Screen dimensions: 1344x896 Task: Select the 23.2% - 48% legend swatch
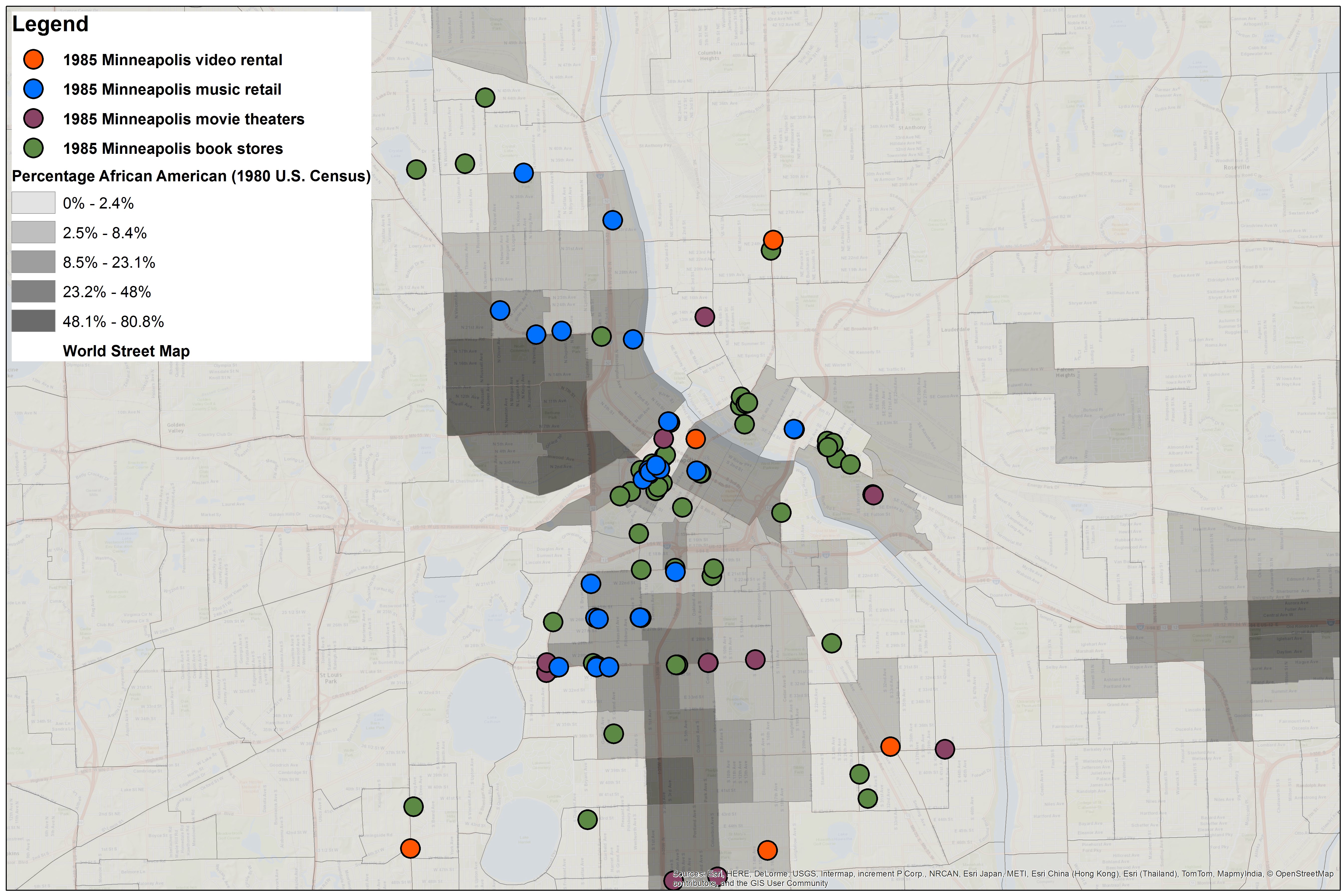34,292
